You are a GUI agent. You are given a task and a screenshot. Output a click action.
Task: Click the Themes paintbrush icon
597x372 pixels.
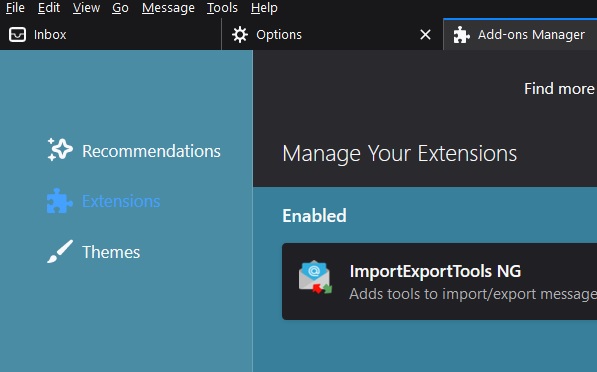[60, 251]
